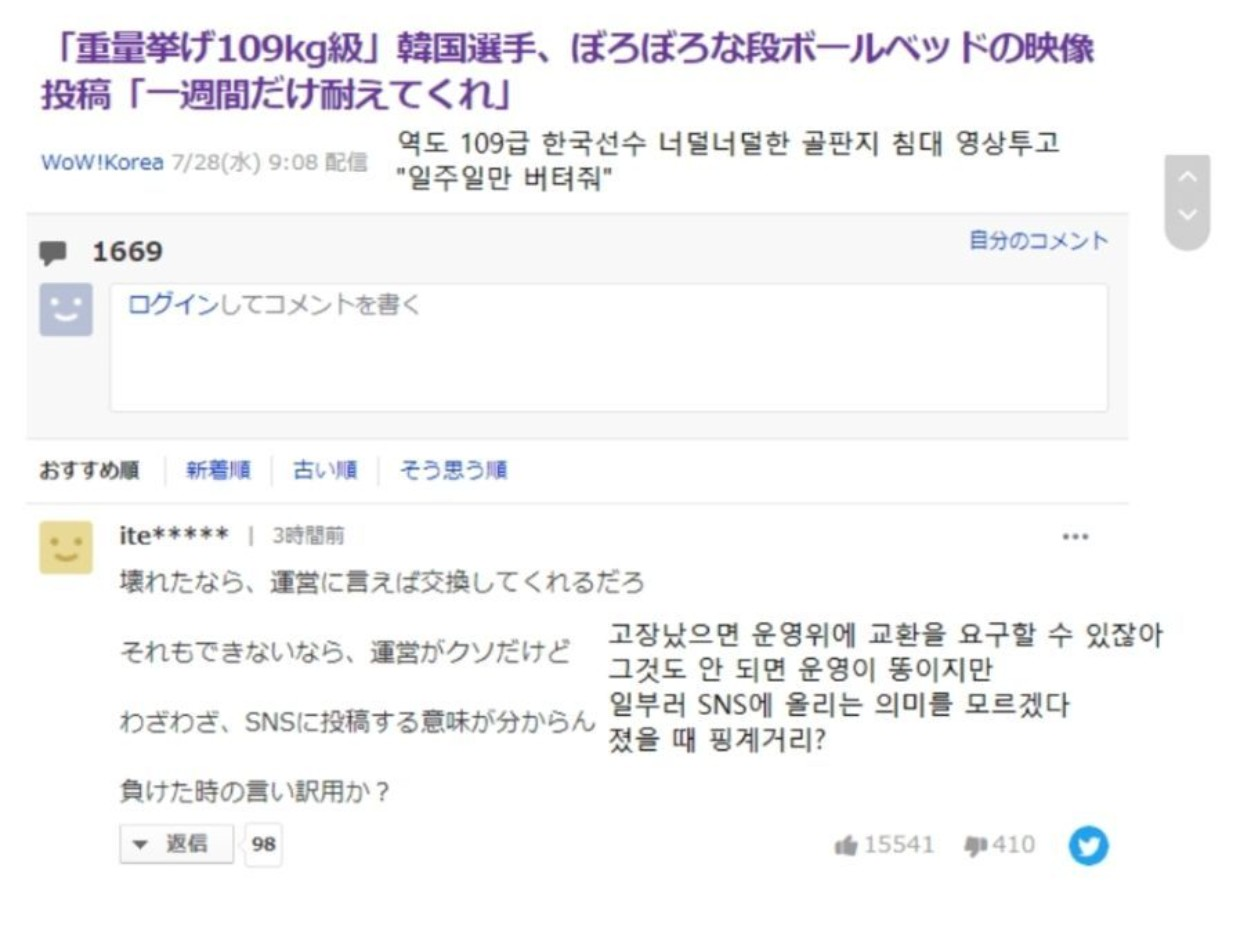Click the thumbs-up icon with 15541

pos(846,846)
